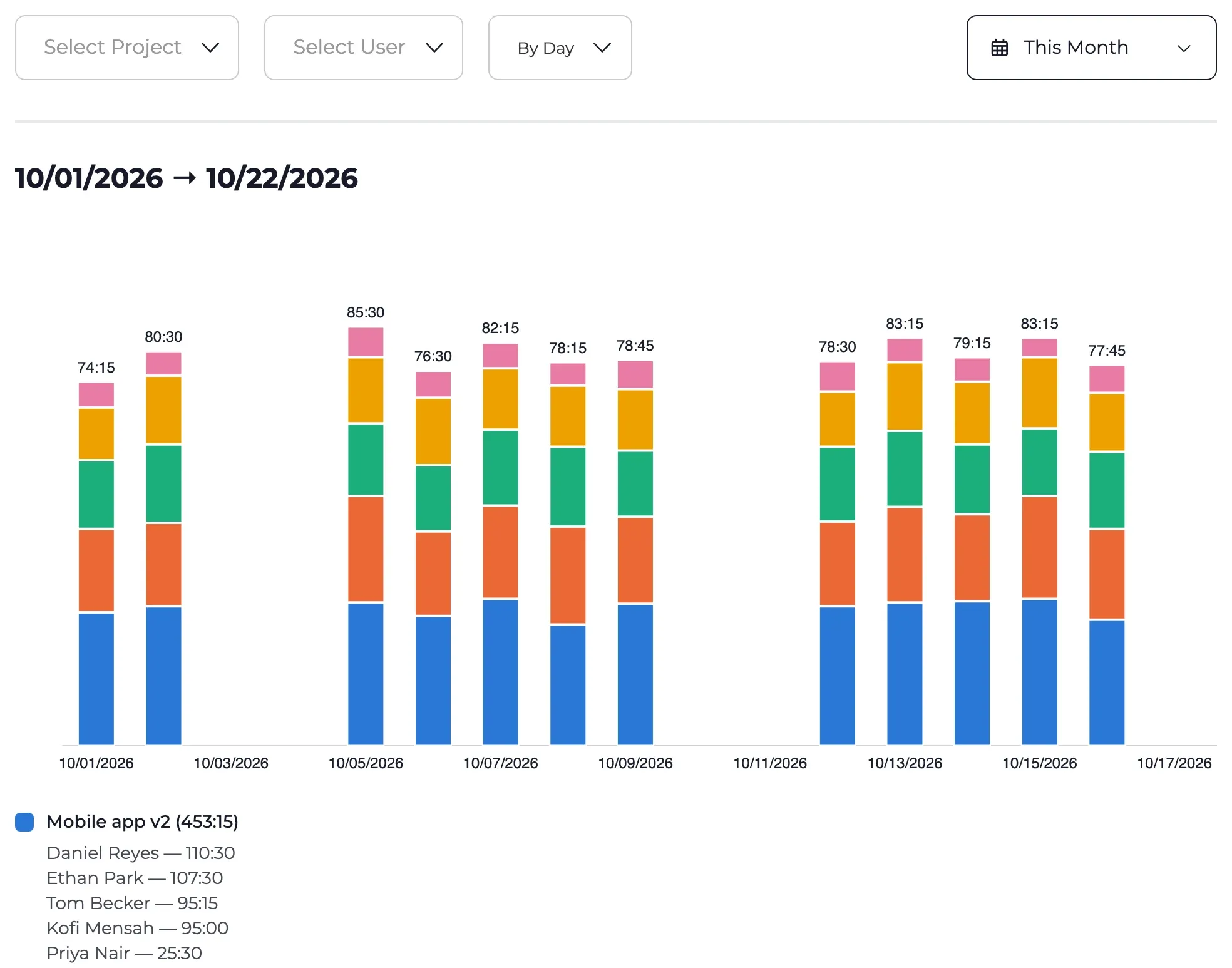Click the 77:45 total label above bar
The image size is (1232, 968).
pyautogui.click(x=1107, y=351)
